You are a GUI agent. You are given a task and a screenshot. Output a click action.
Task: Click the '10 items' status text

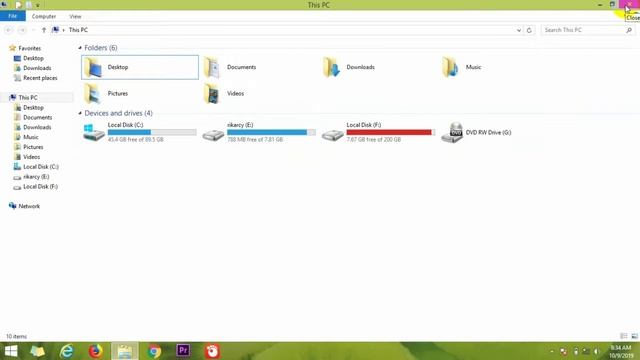(16, 337)
